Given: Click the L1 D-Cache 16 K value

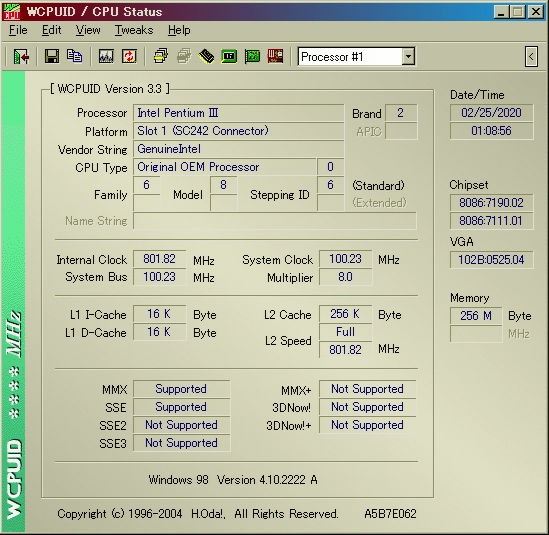Looking at the screenshot, I should pos(160,332).
